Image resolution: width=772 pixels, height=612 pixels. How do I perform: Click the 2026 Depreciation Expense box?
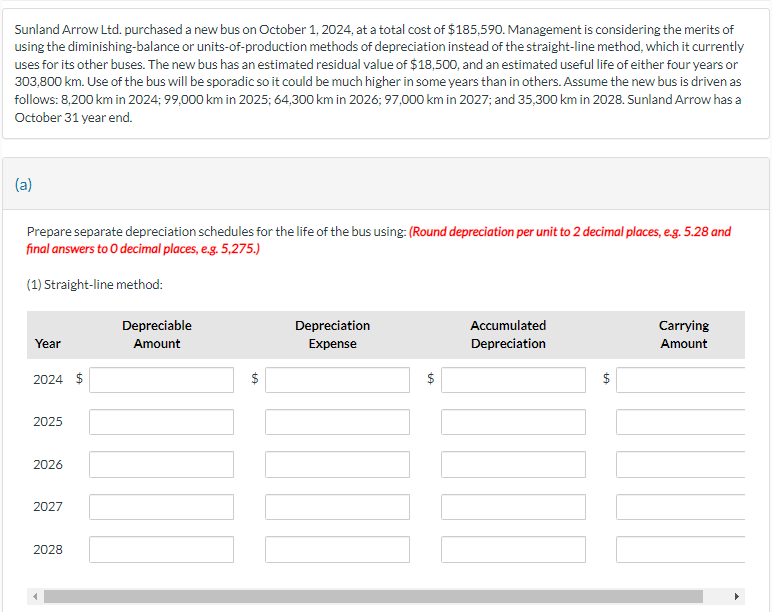click(337, 465)
